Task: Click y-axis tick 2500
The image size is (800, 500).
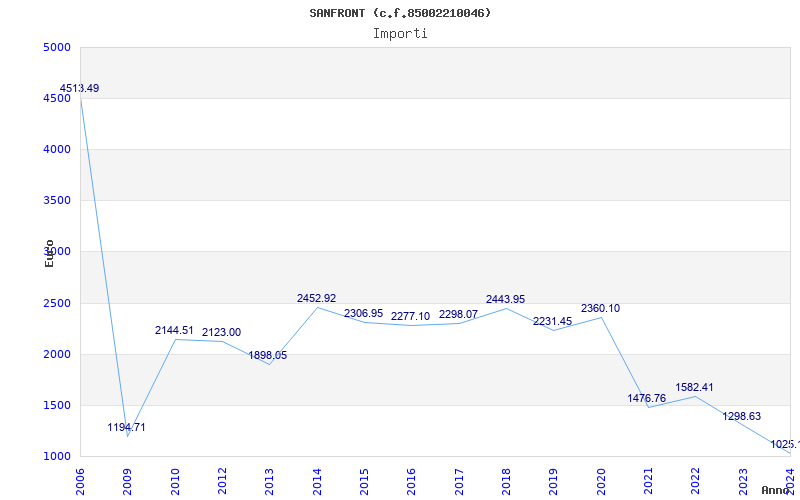Action: coord(57,304)
